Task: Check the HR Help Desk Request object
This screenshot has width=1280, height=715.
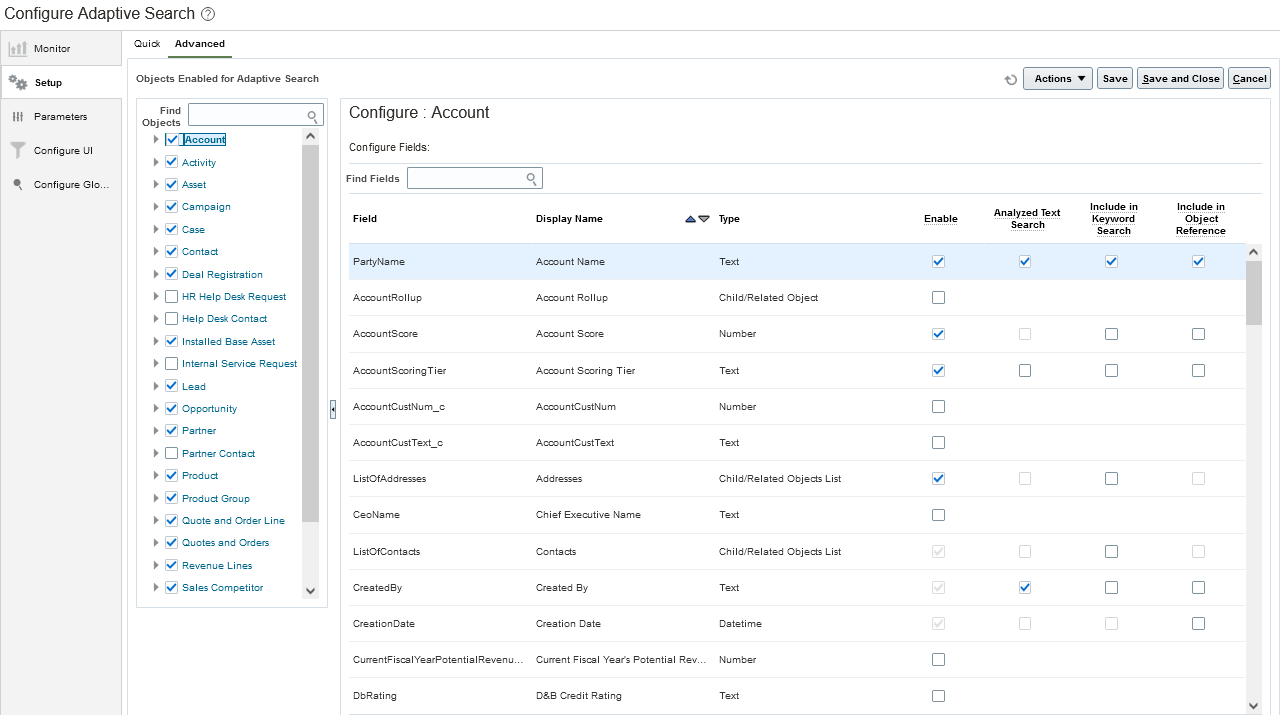Action: click(172, 297)
